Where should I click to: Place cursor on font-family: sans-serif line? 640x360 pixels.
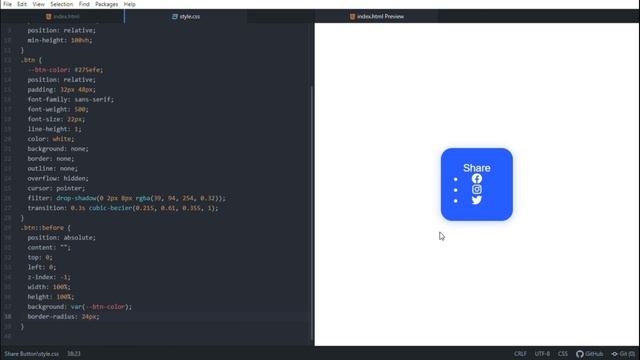[x=71, y=100]
